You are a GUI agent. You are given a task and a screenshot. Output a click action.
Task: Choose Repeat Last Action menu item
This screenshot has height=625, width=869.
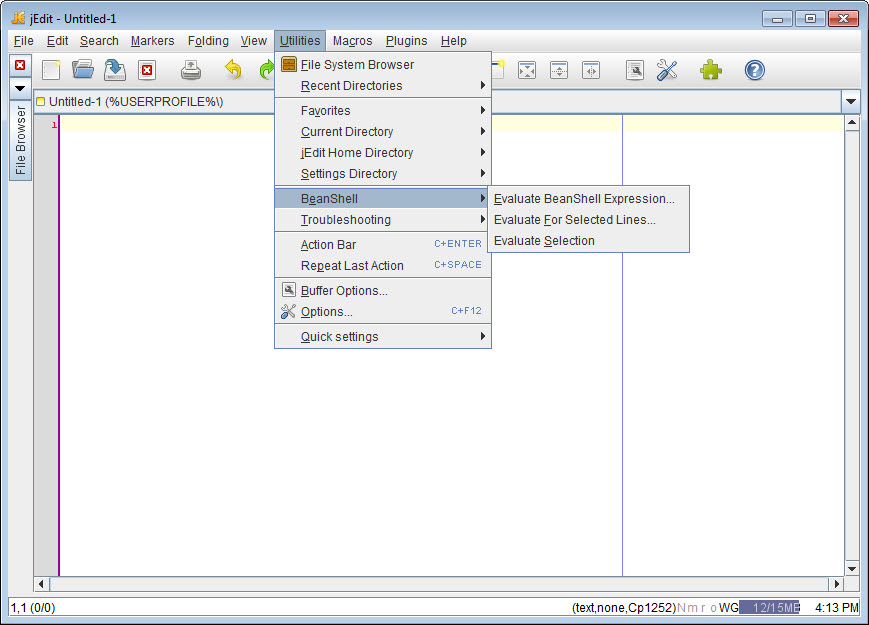pos(383,266)
